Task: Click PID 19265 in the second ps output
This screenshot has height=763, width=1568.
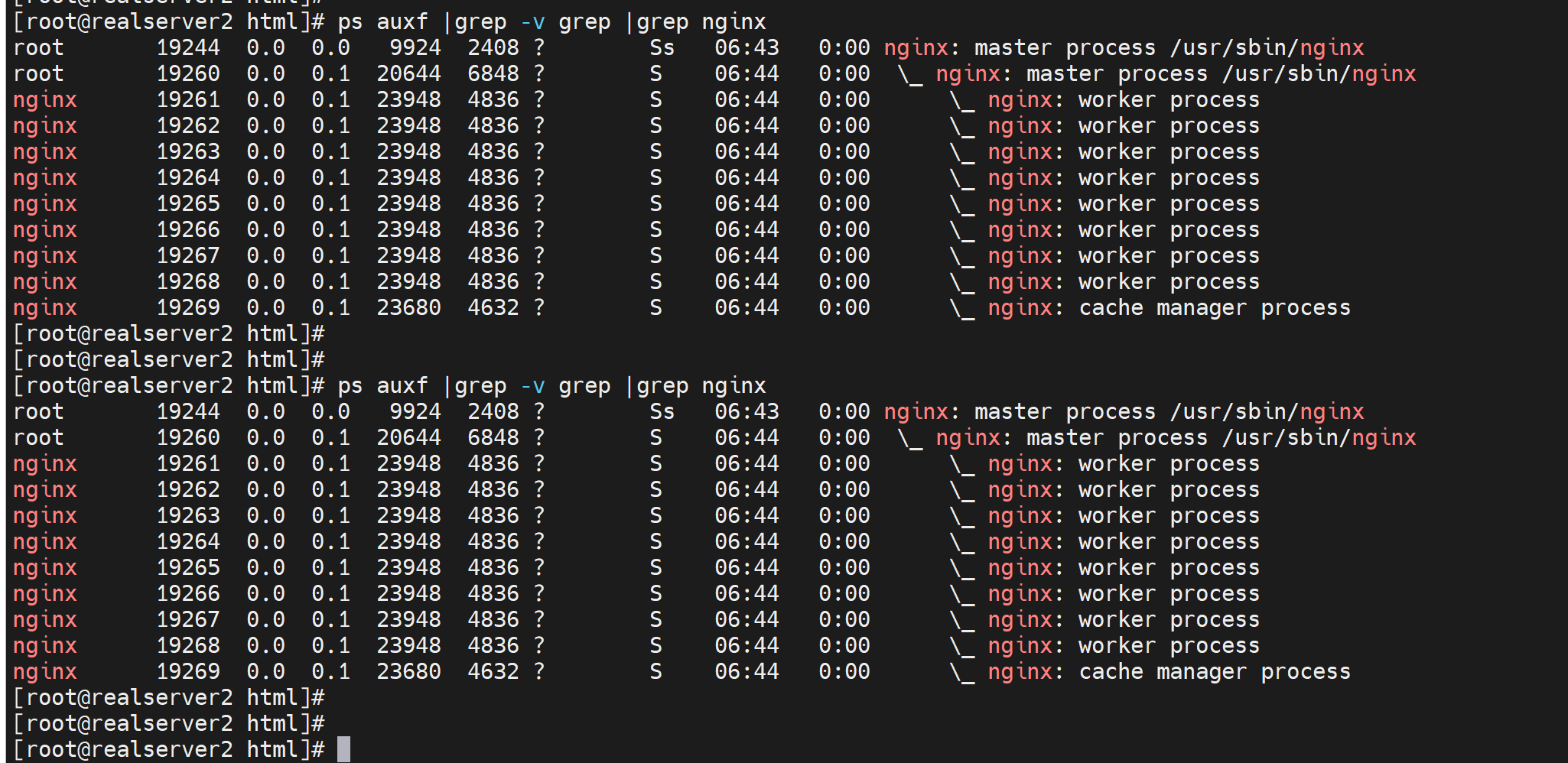Action: coord(188,567)
